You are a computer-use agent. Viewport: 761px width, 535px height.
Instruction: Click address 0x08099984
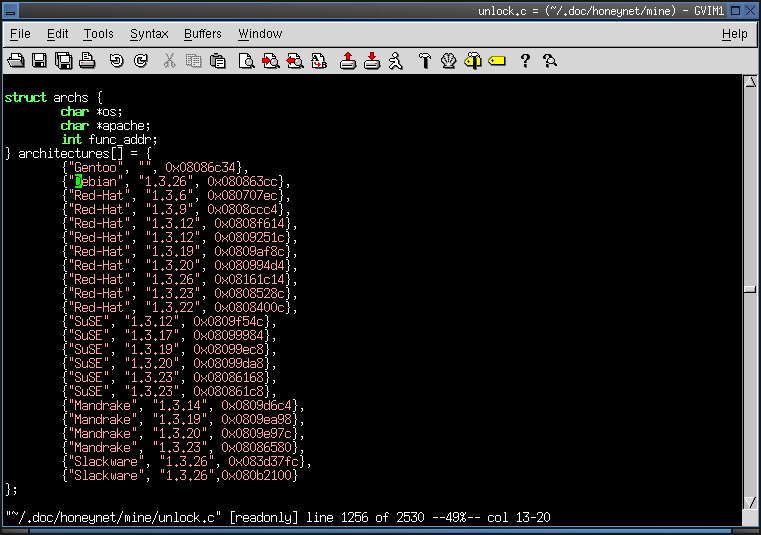228,335
